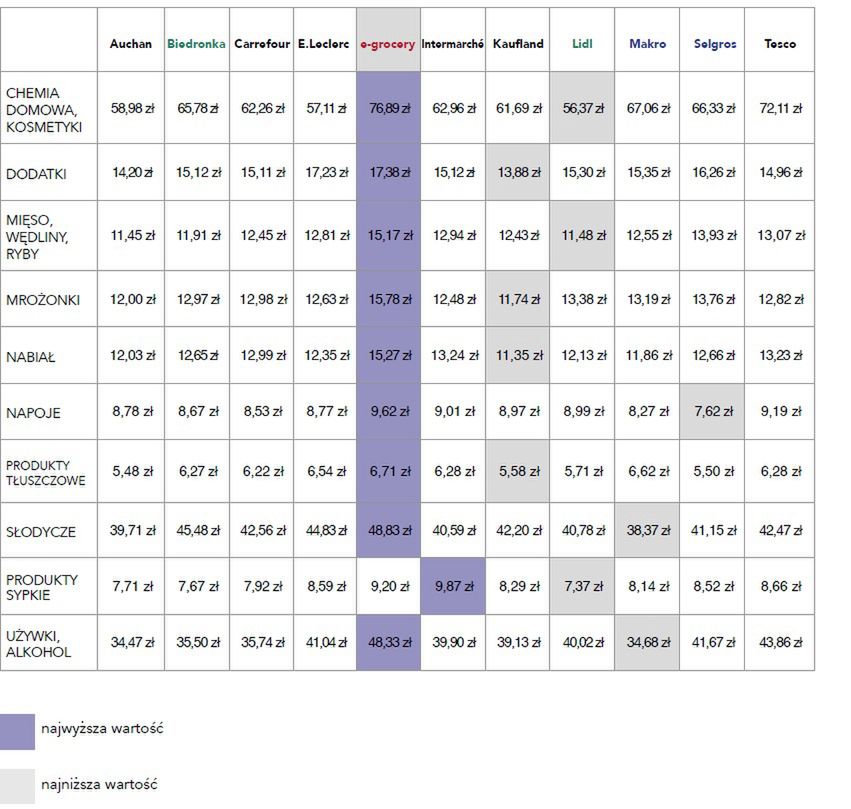Screen dimensions: 851x809
Task: Click the grey najniższa wartość legend swatch
Action: coord(17,786)
